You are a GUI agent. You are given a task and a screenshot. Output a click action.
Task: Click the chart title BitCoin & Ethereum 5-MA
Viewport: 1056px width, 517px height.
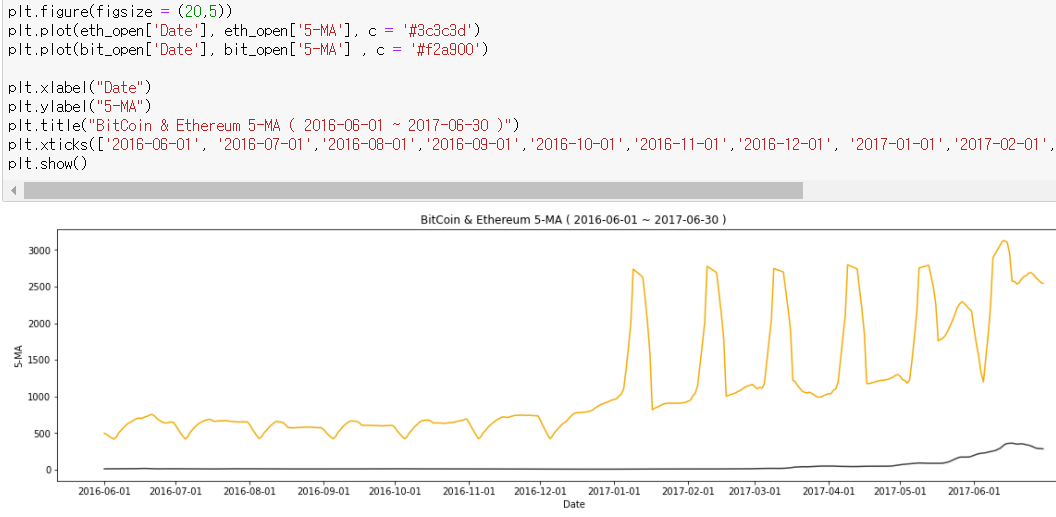(573, 219)
